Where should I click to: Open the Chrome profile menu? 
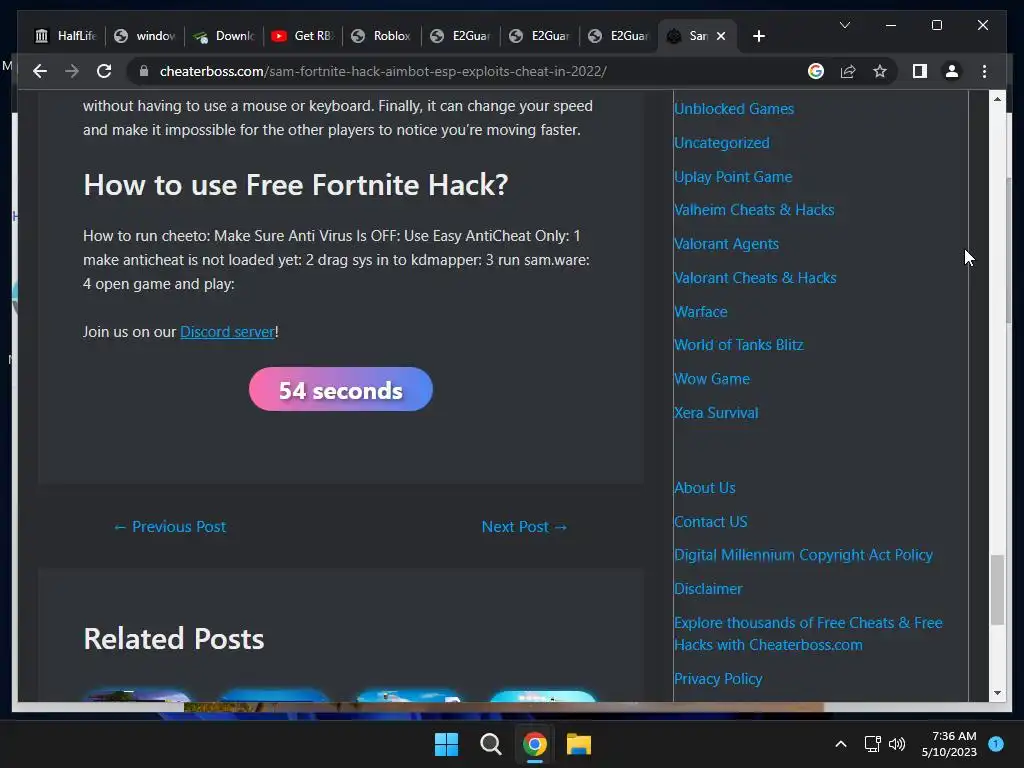point(952,71)
